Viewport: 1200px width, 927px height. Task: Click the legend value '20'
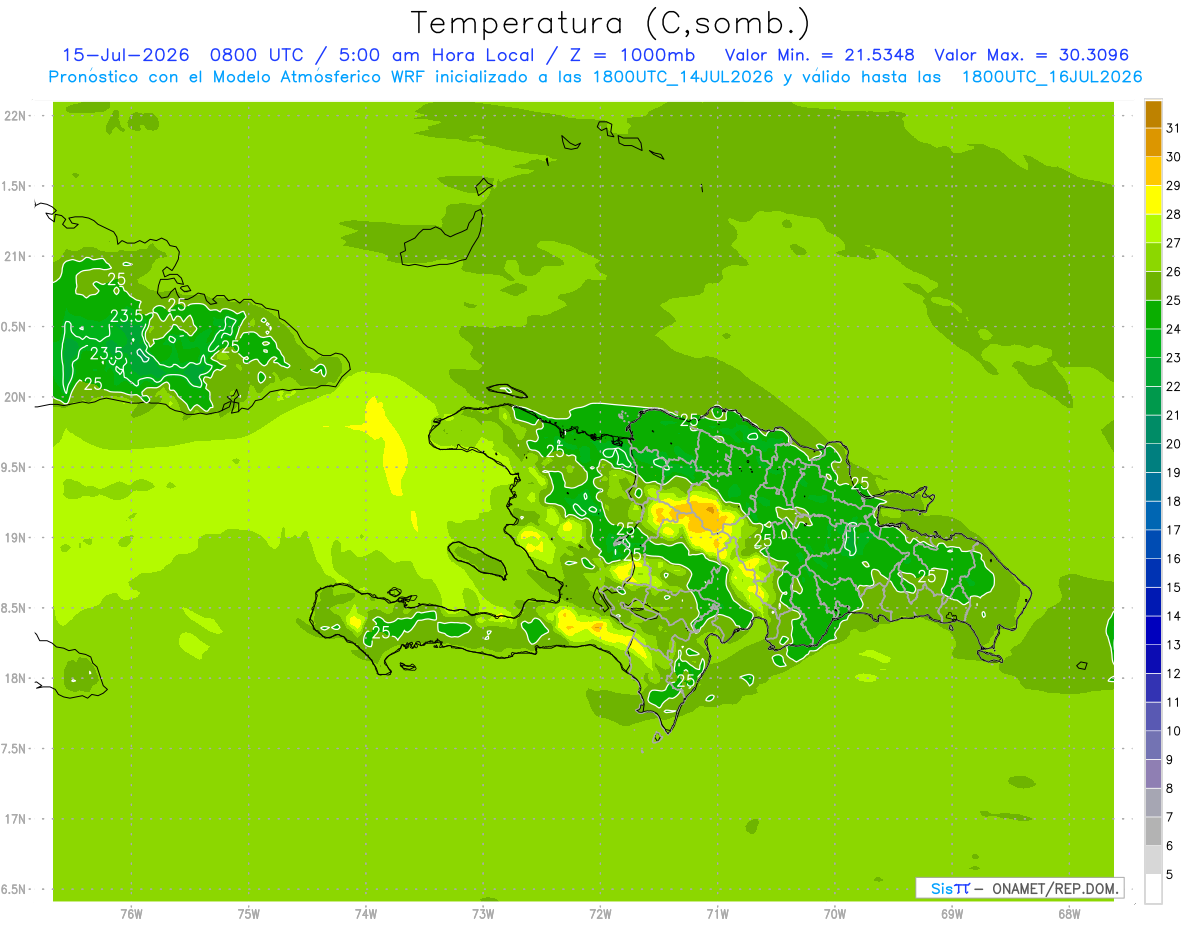(x=1174, y=443)
